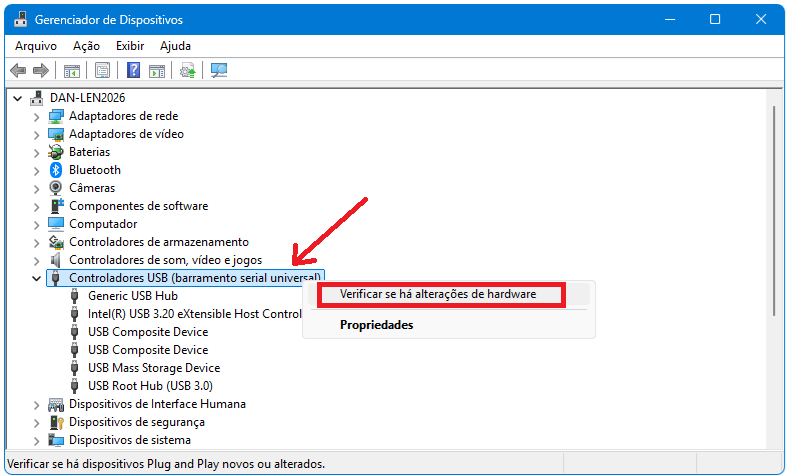Select the DAN-LEN2026 label

88,98
